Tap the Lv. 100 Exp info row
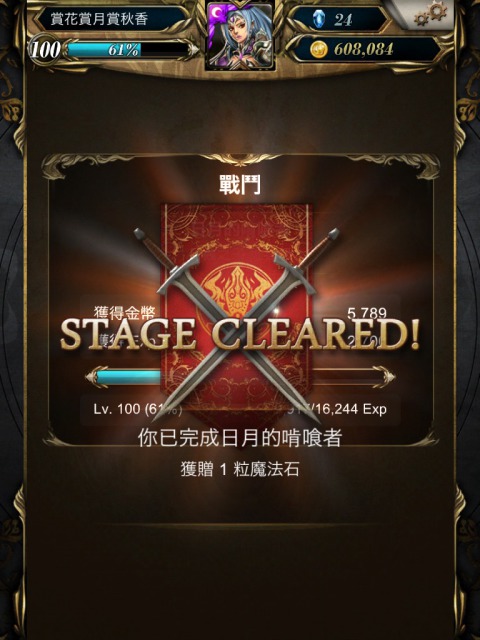Screen dimensions: 480x640 point(240,409)
